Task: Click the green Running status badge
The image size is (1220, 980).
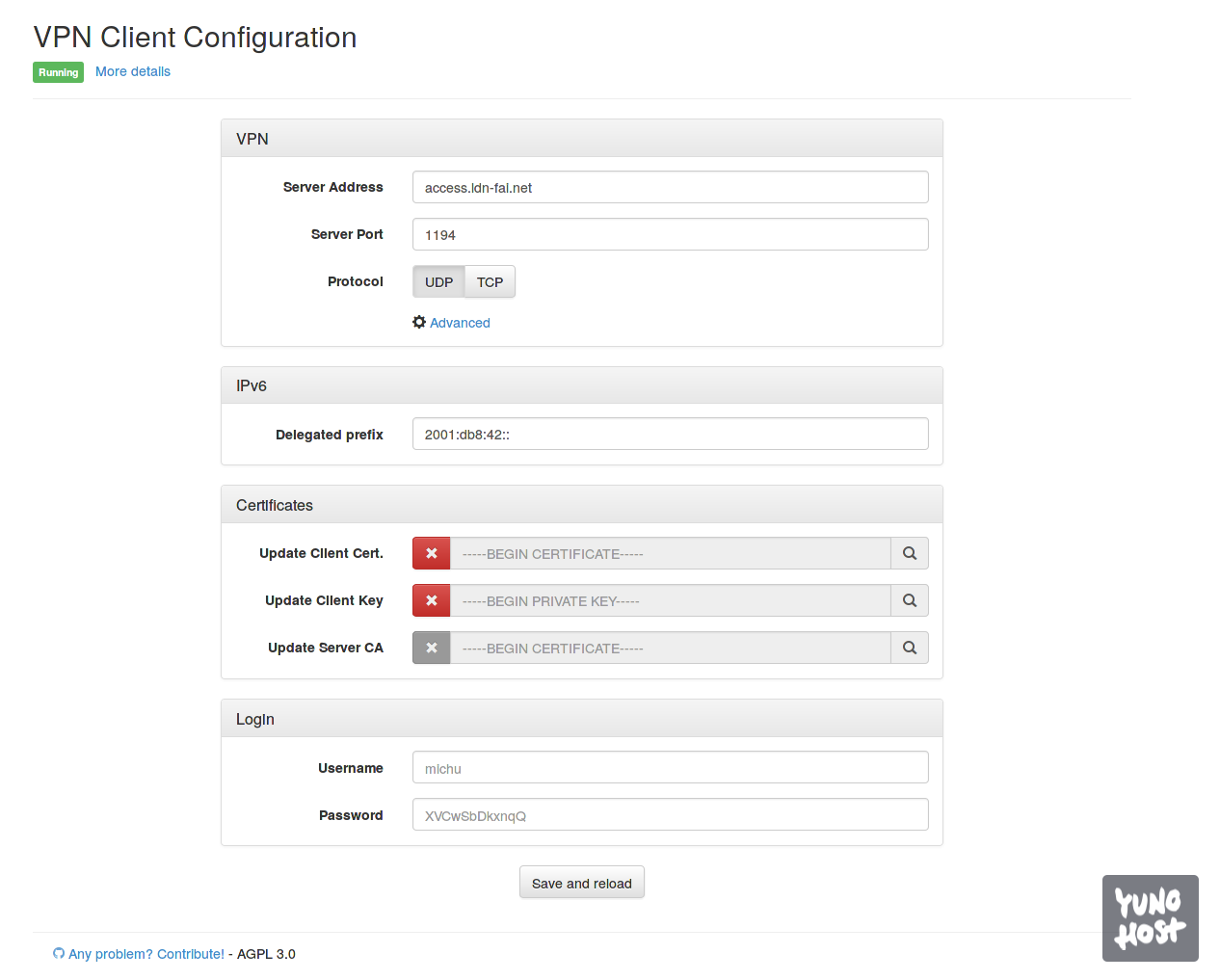Action: [x=58, y=72]
